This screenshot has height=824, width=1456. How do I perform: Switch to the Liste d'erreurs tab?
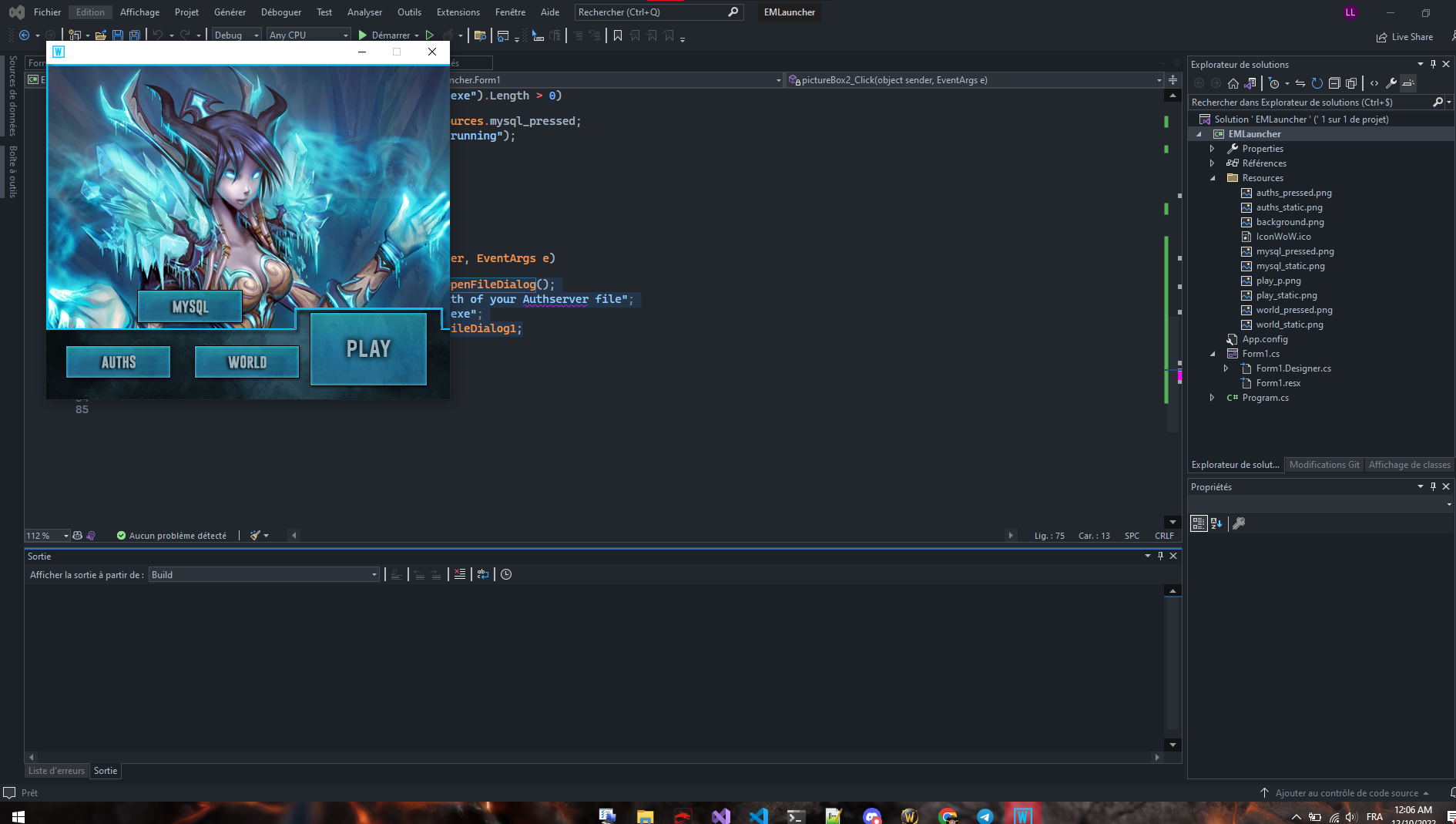coord(56,771)
